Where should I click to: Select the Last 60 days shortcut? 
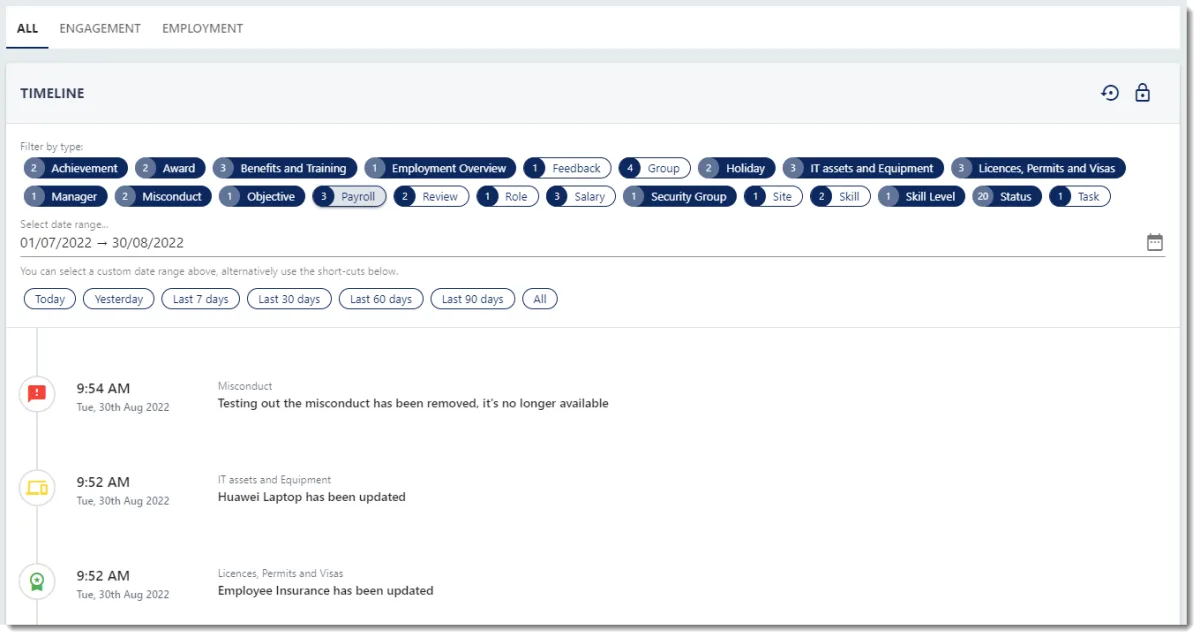[x=381, y=298]
